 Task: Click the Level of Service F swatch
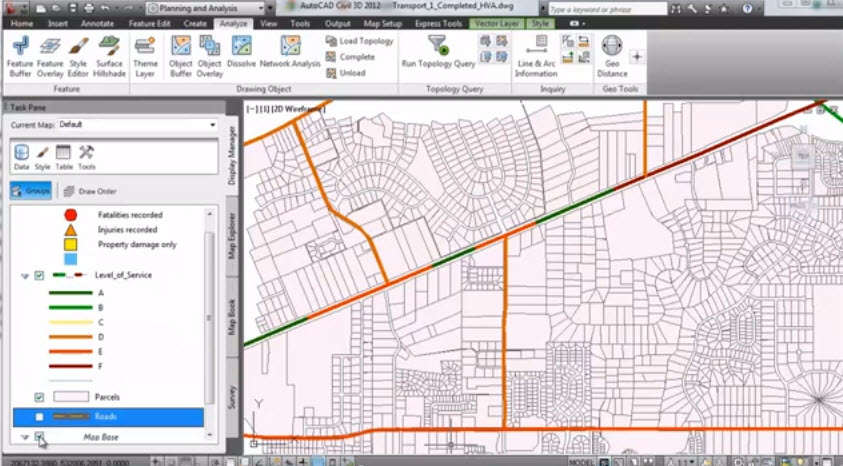[70, 367]
